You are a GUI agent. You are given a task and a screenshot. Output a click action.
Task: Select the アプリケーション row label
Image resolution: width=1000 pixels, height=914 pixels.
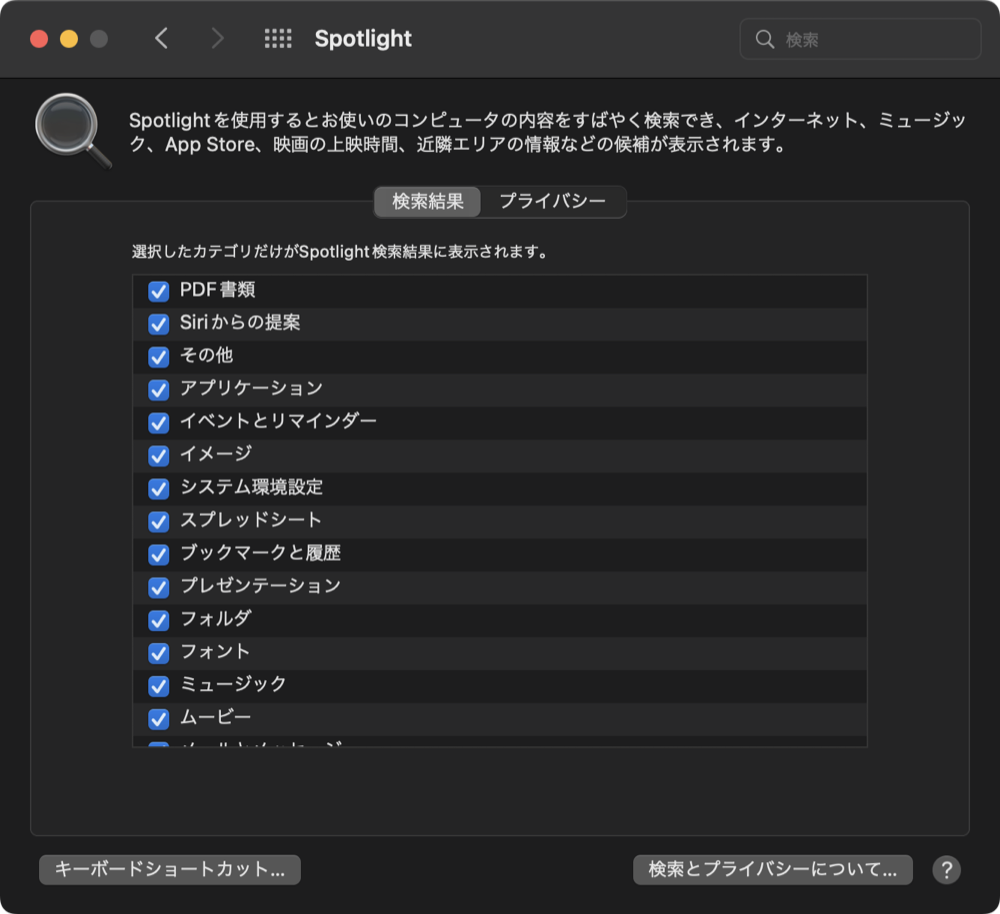(251, 388)
